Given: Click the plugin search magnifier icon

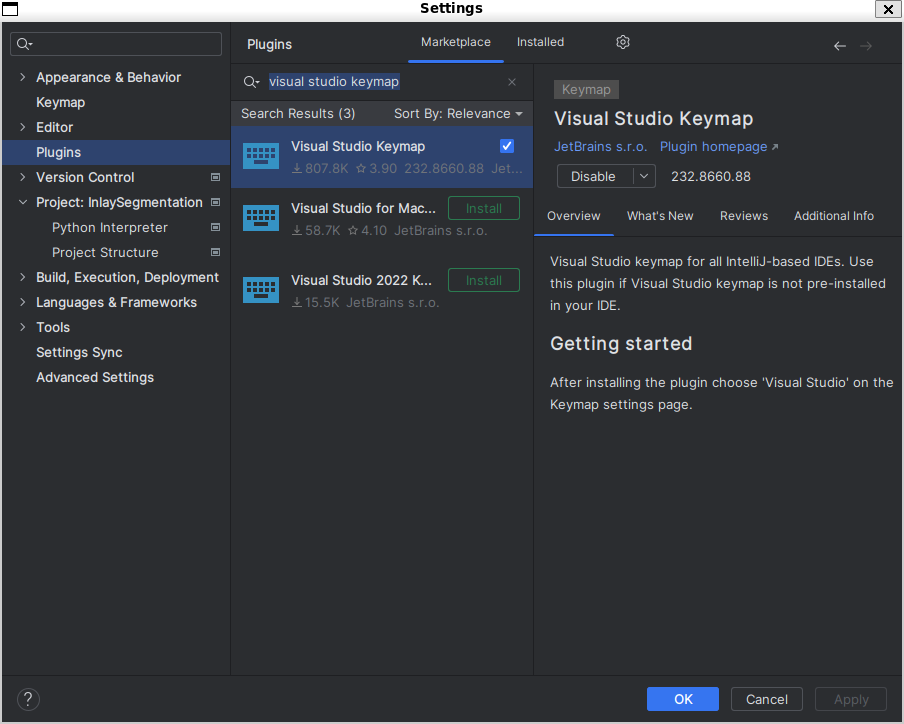Looking at the screenshot, I should point(251,82).
